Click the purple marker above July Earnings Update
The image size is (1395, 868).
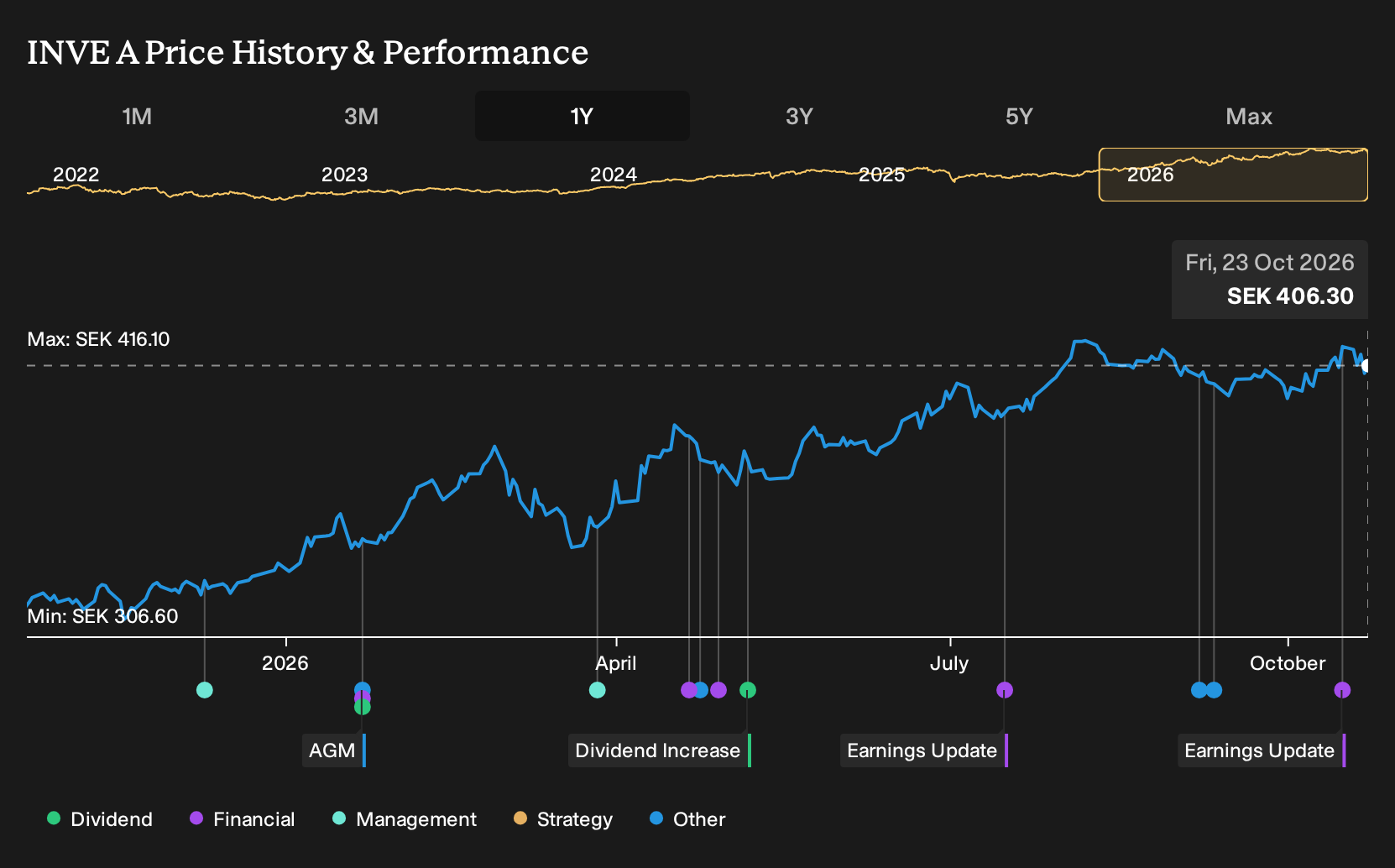pos(1005,690)
